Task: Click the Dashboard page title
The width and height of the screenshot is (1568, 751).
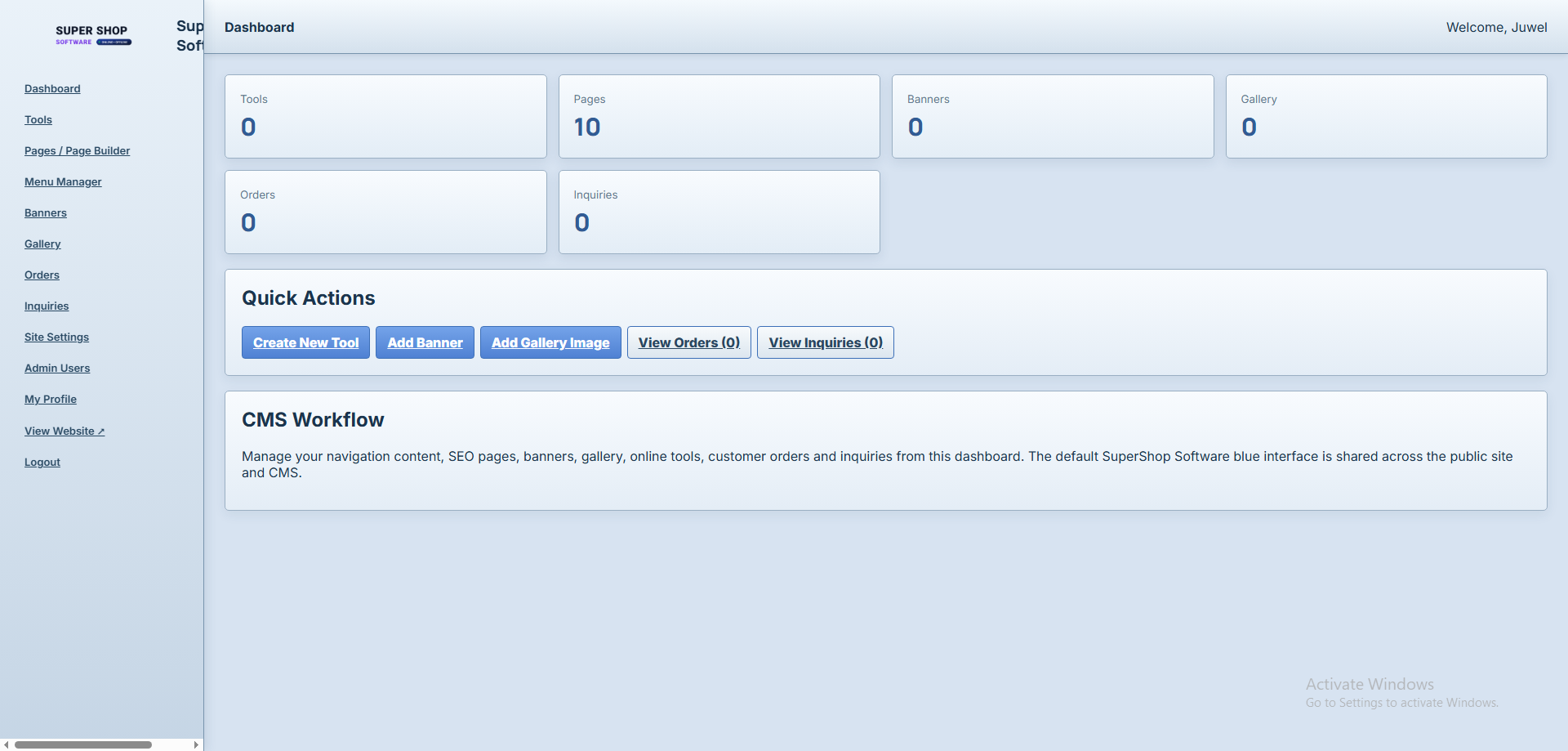Action: point(260,27)
